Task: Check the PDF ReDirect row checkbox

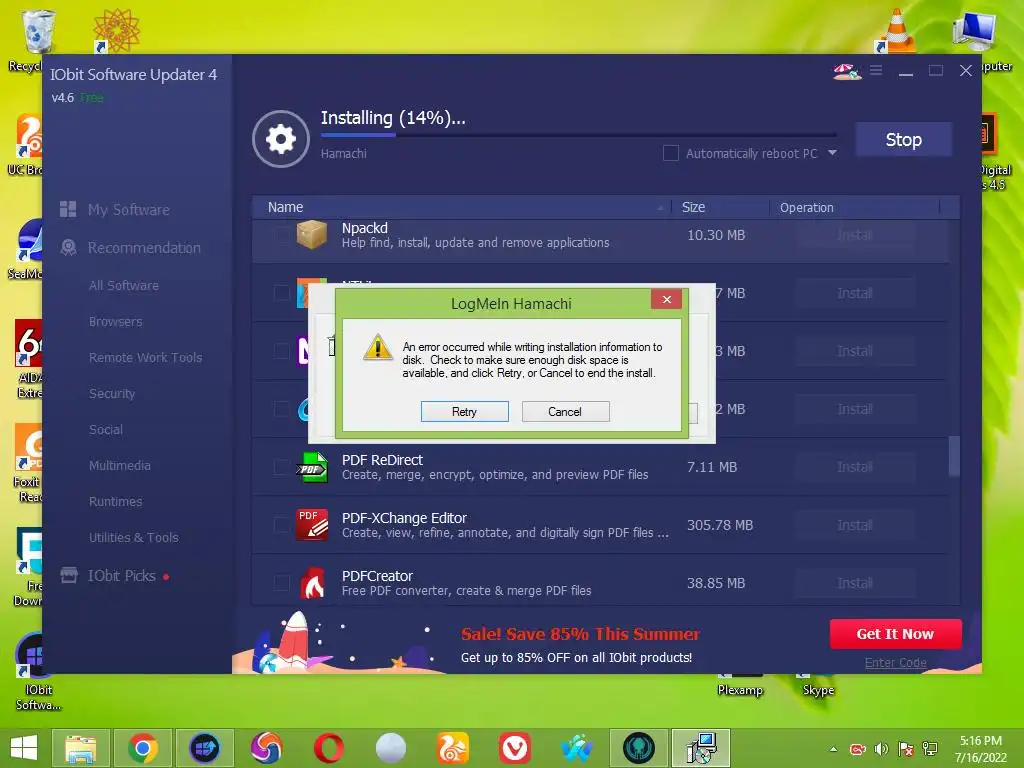Action: (x=281, y=467)
